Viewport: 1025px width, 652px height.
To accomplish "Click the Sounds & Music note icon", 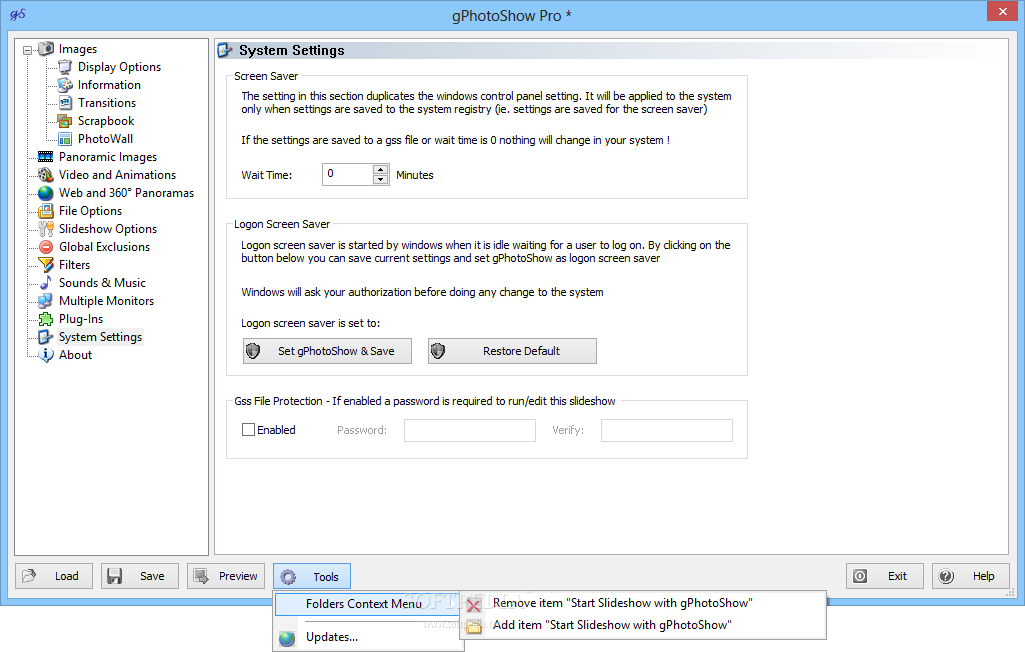I will pos(46,283).
